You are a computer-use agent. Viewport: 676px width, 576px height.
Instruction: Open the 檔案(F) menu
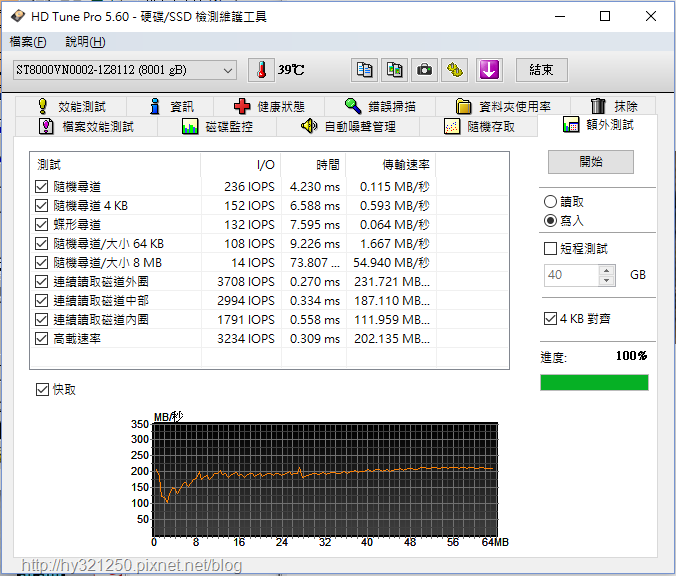coord(28,42)
